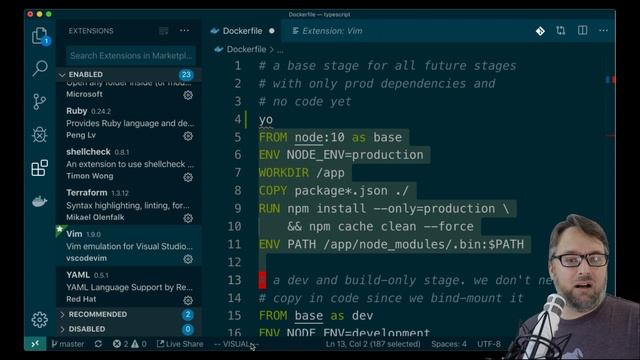Click the DISABLED count badge 0
Image resolution: width=640 pixels, height=360 pixels.
[187, 329]
